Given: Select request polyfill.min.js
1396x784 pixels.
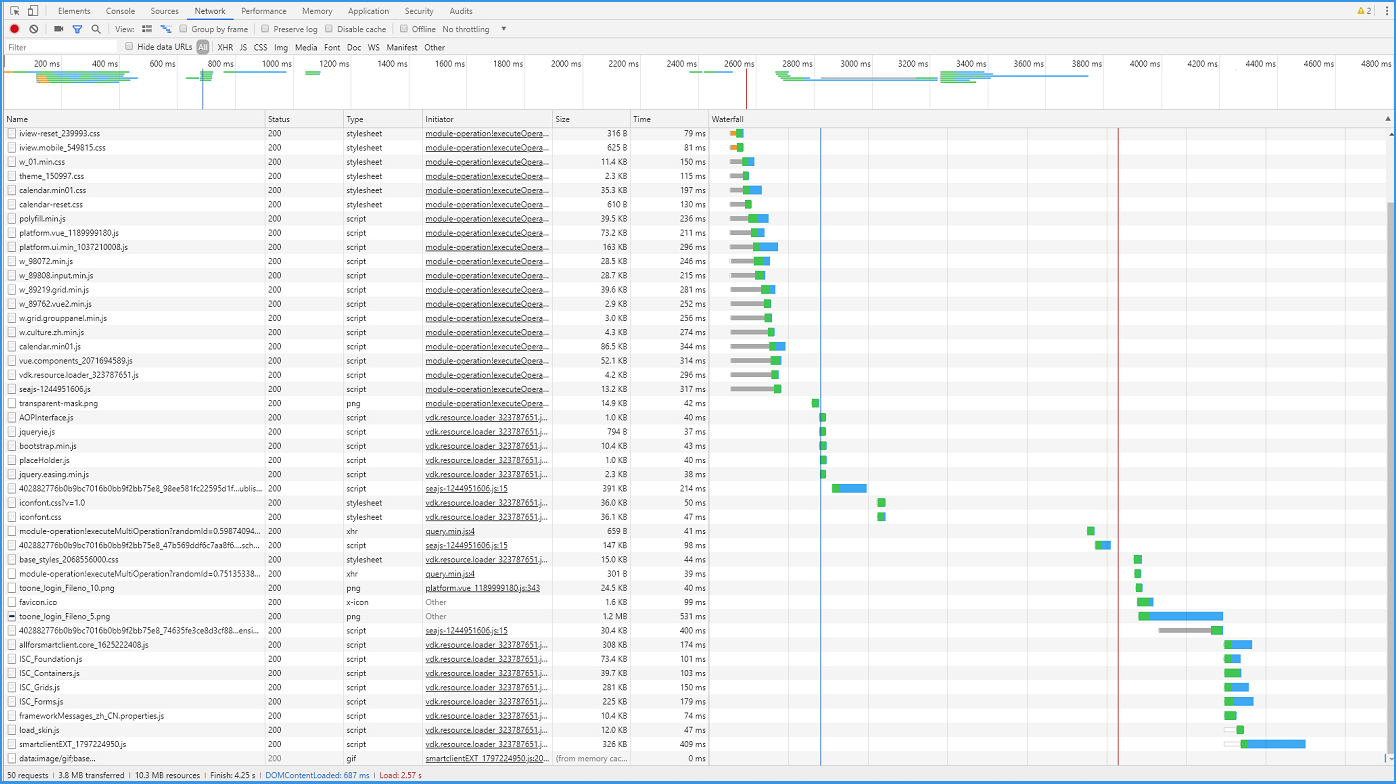Looking at the screenshot, I should tap(43, 218).
